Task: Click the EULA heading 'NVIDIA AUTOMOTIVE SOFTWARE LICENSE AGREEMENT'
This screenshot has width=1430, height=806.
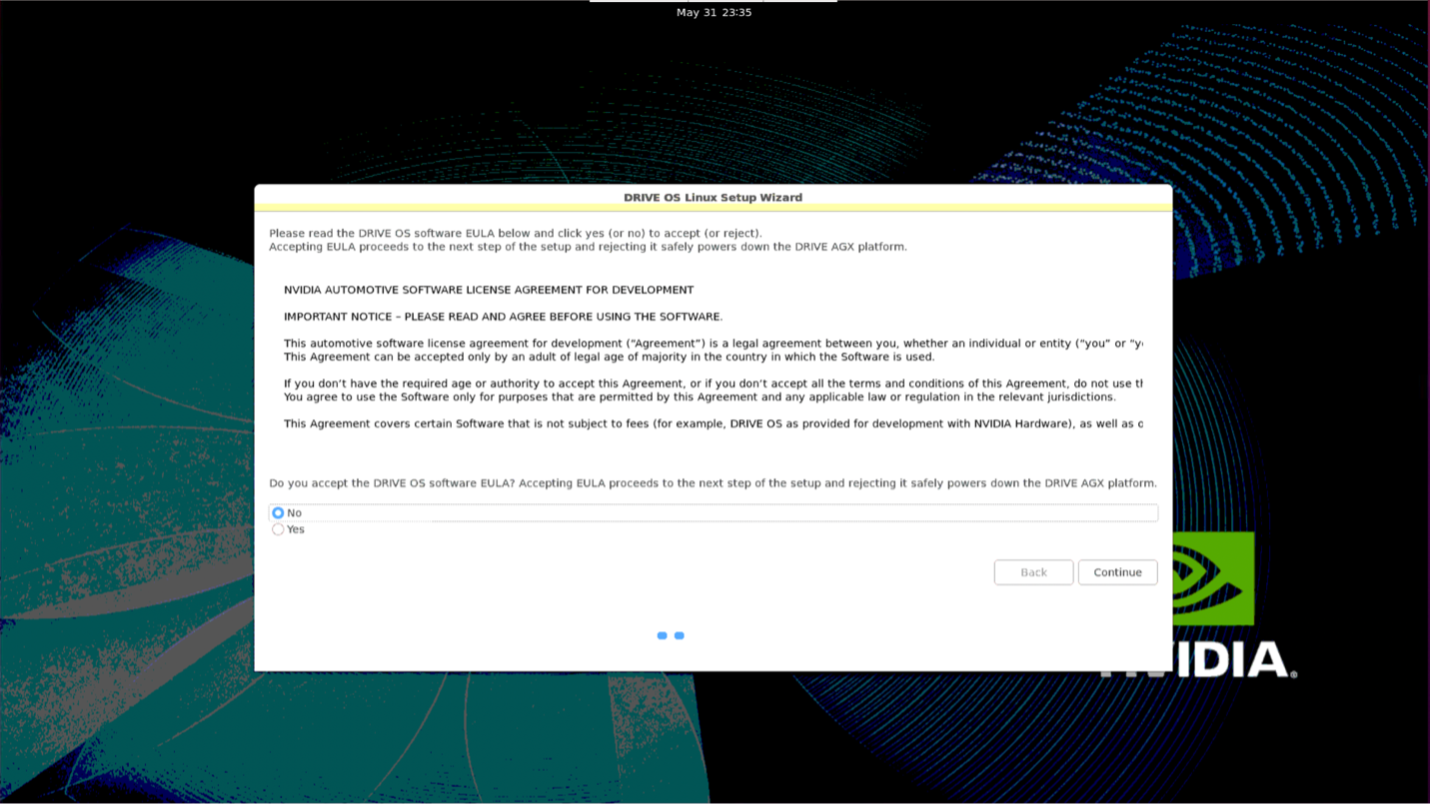Action: click(488, 290)
